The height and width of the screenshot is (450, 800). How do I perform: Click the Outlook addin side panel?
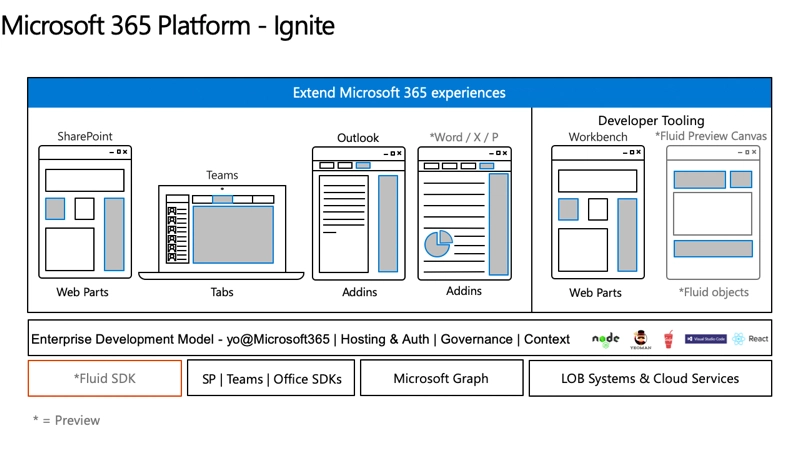(387, 224)
